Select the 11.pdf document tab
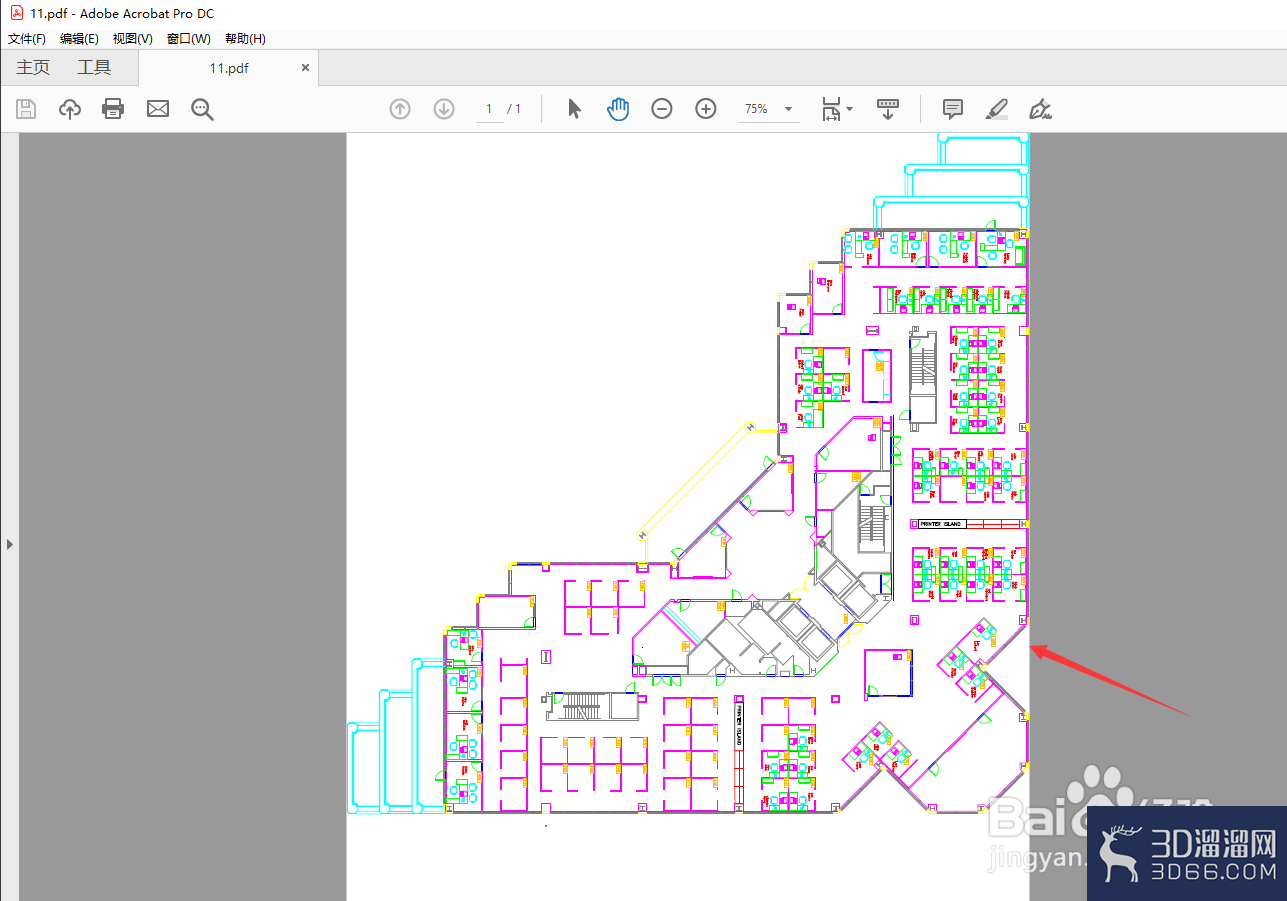This screenshot has height=901, width=1287. [x=228, y=68]
